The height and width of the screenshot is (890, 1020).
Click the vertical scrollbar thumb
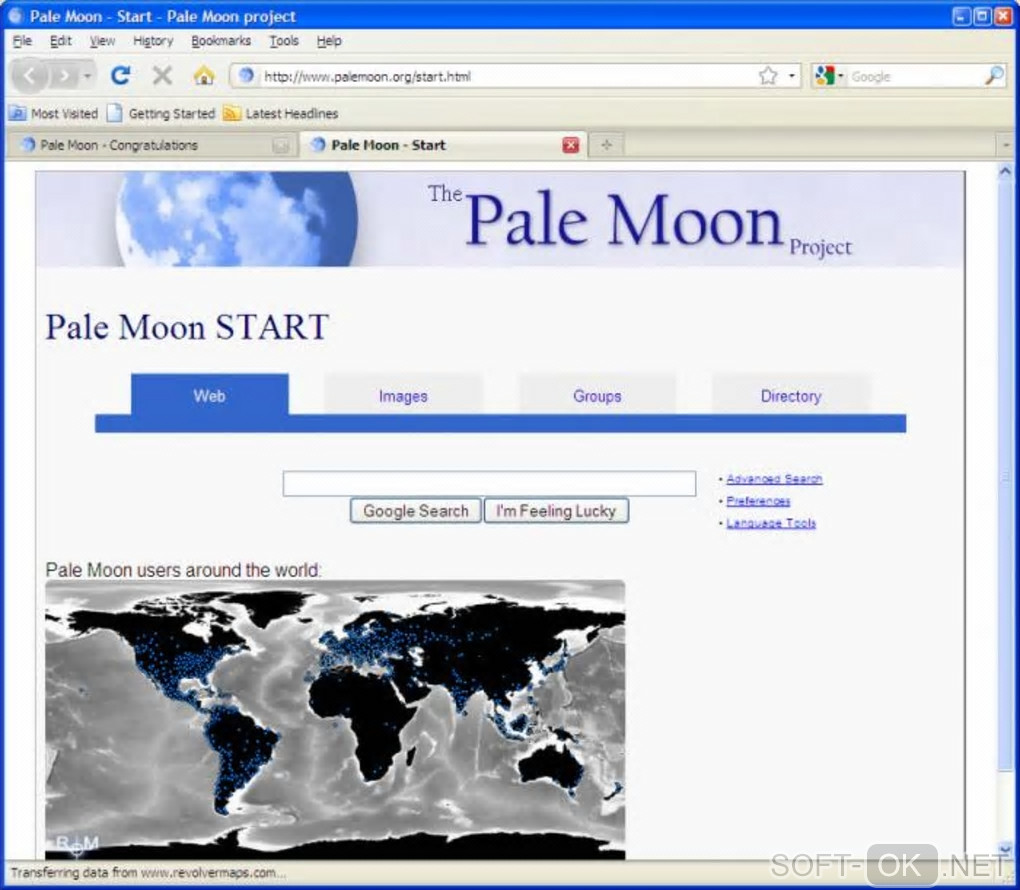(x=1005, y=477)
